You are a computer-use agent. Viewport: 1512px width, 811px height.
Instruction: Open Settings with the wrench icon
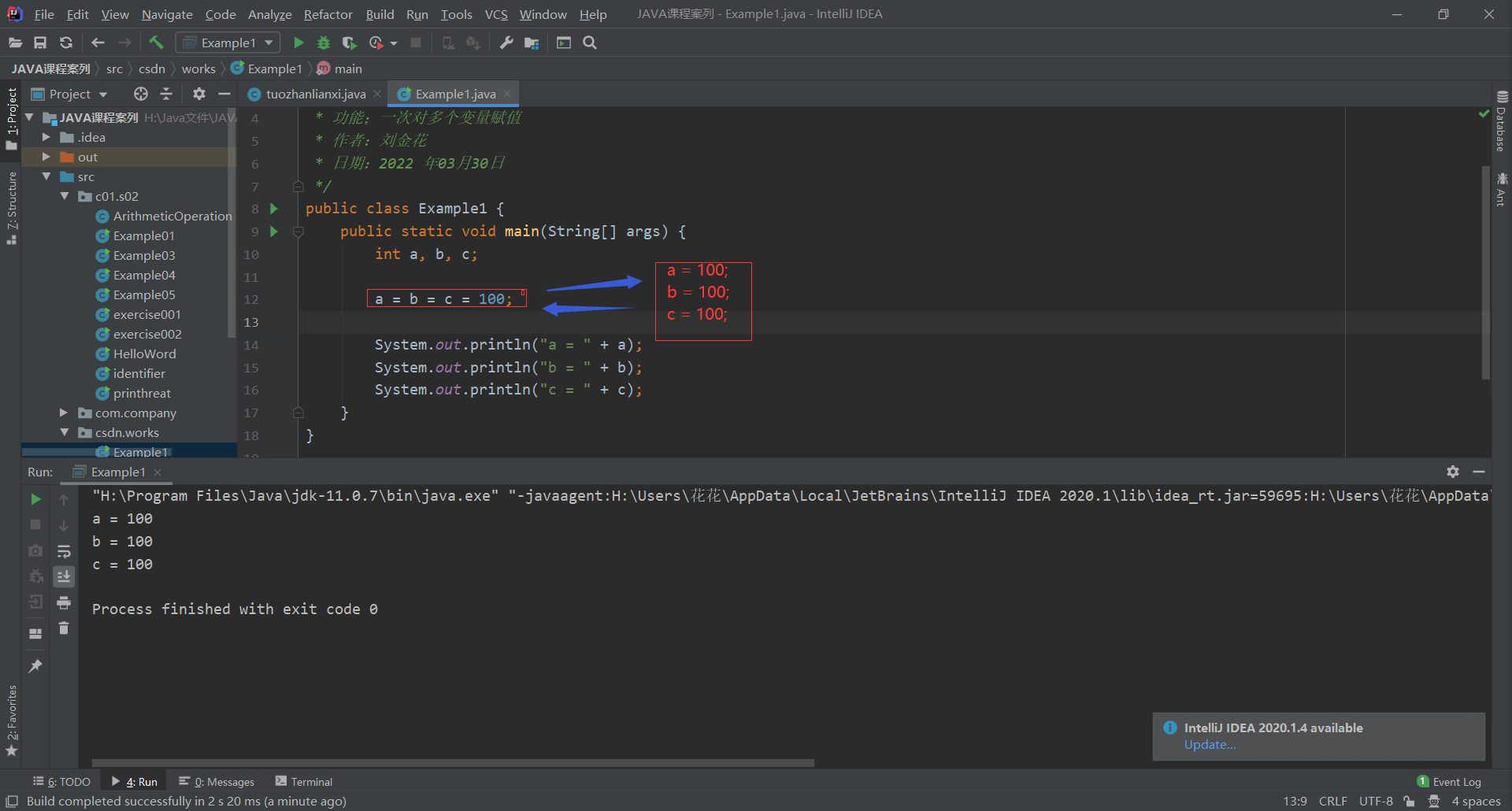tap(506, 43)
